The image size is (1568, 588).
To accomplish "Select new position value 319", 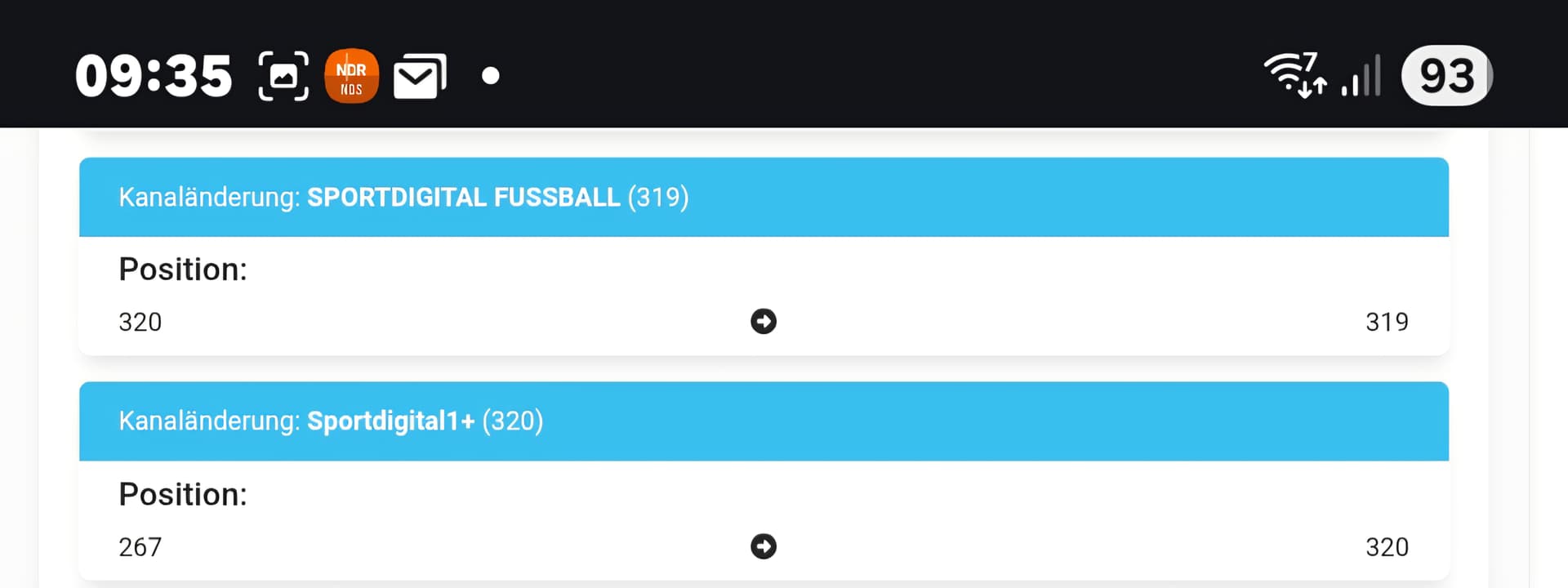I will click(x=1387, y=322).
